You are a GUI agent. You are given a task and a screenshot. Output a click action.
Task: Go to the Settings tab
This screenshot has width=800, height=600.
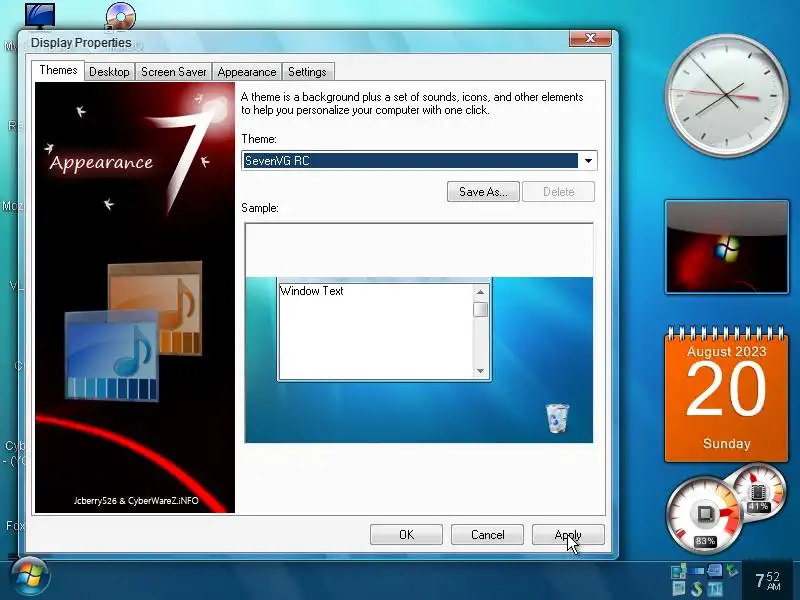[307, 72]
